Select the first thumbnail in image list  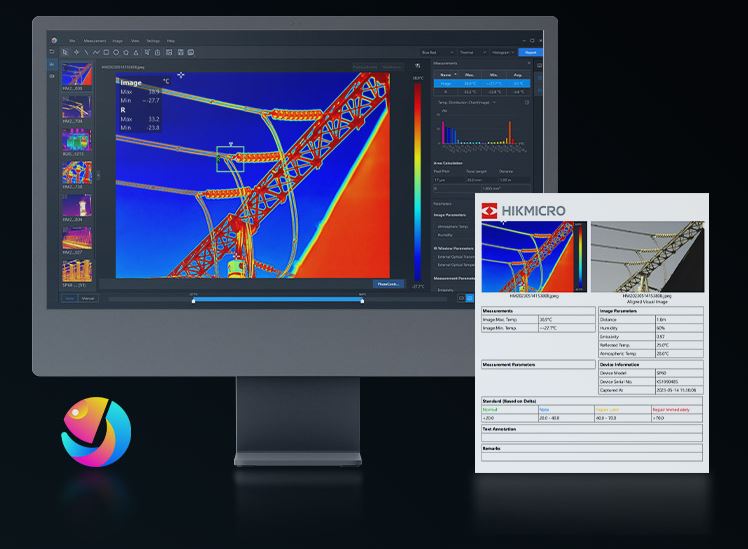77,74
